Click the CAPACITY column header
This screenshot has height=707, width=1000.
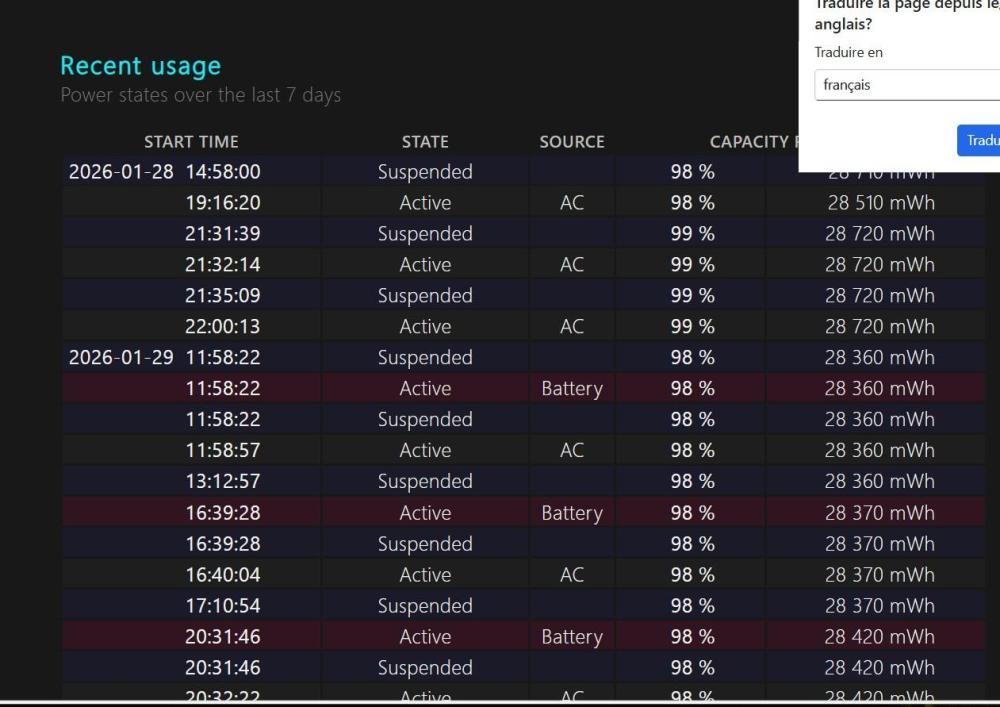click(750, 142)
